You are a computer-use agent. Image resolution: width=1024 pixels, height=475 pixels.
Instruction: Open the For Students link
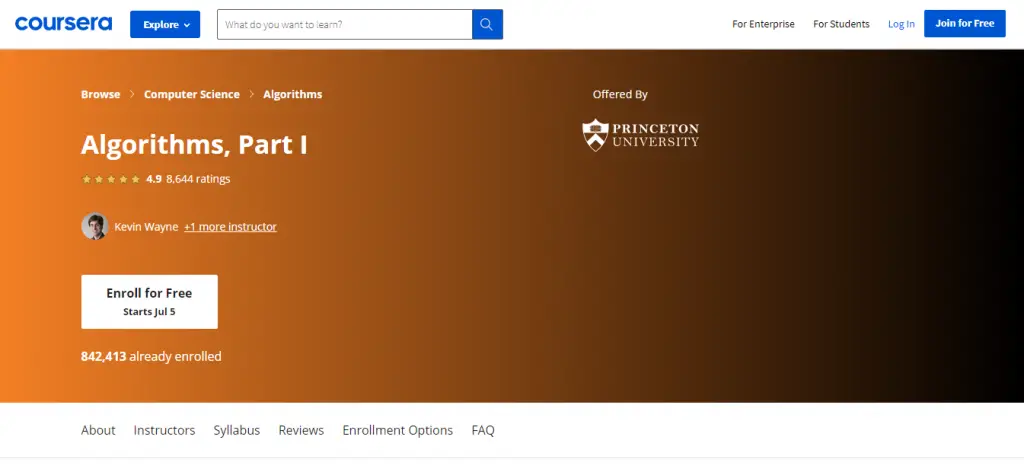(x=841, y=24)
